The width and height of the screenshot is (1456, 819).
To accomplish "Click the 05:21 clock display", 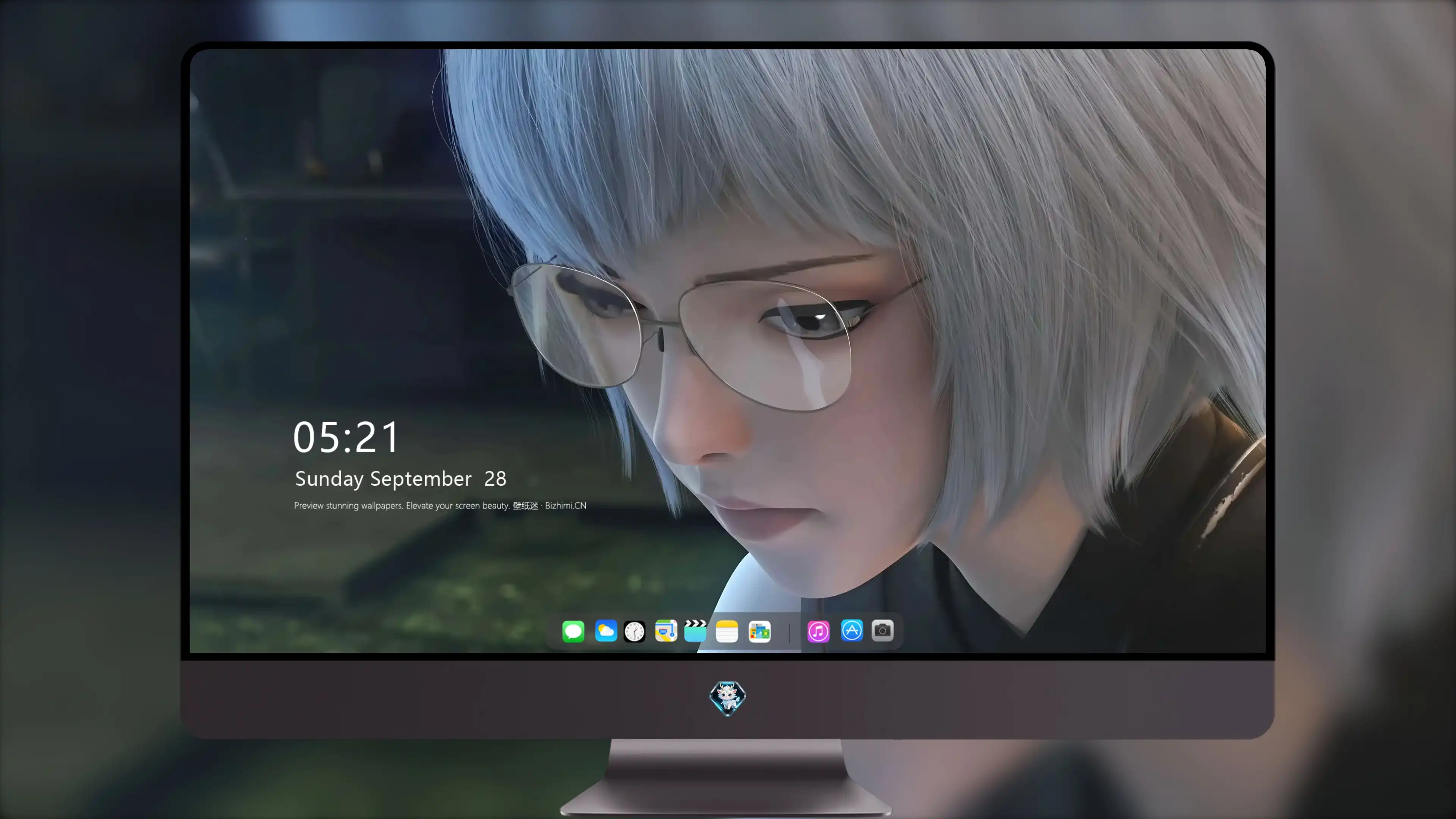I will 346,437.
